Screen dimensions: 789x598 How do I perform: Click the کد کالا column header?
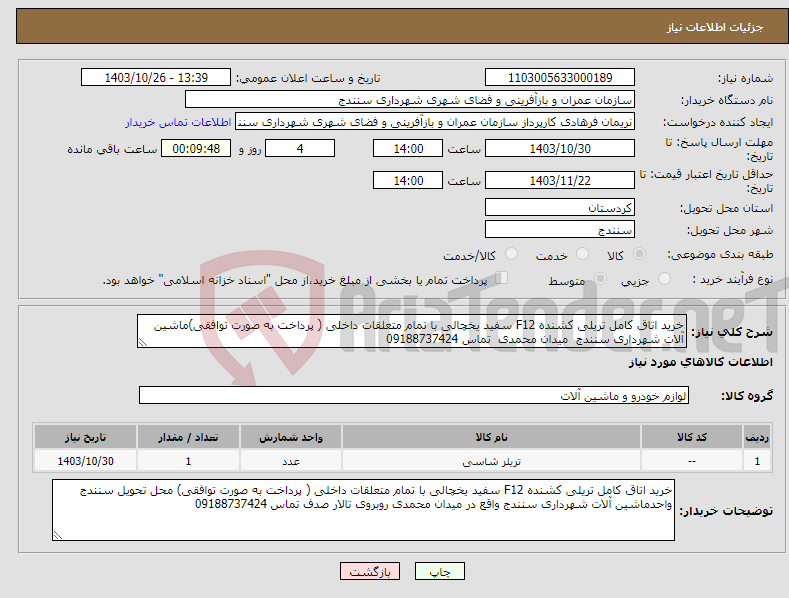(692, 437)
